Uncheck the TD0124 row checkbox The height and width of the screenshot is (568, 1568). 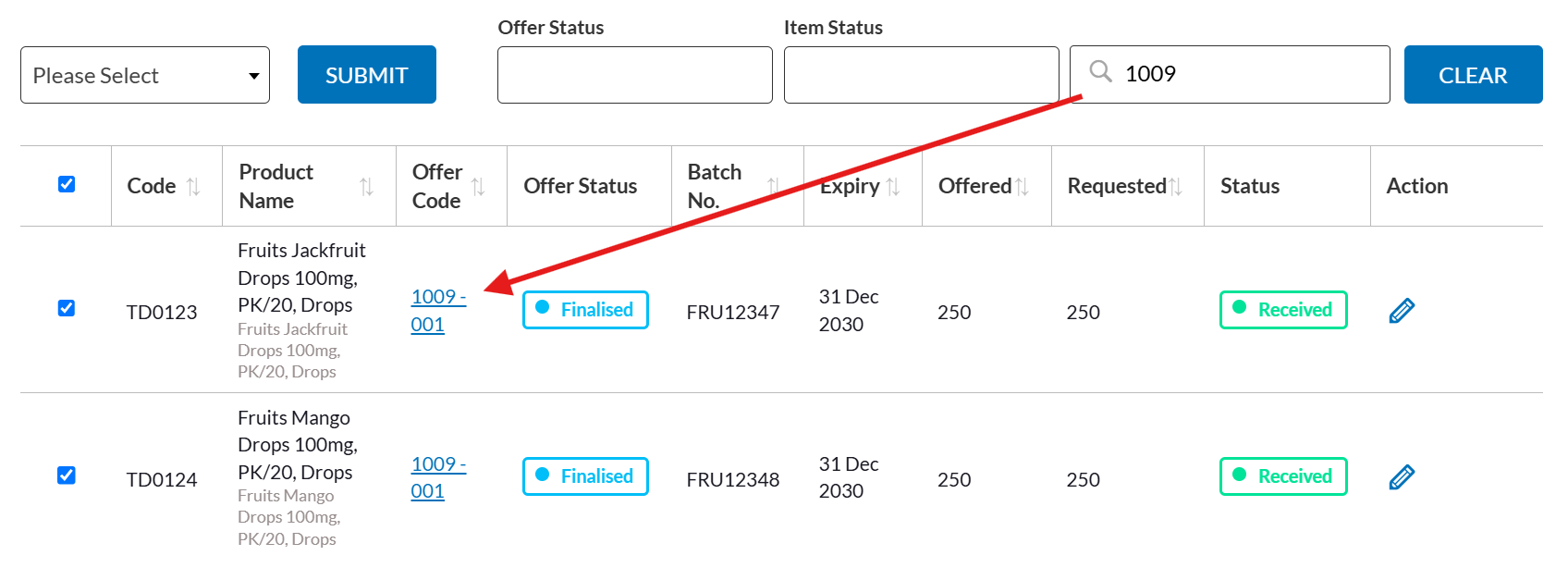pyautogui.click(x=67, y=475)
